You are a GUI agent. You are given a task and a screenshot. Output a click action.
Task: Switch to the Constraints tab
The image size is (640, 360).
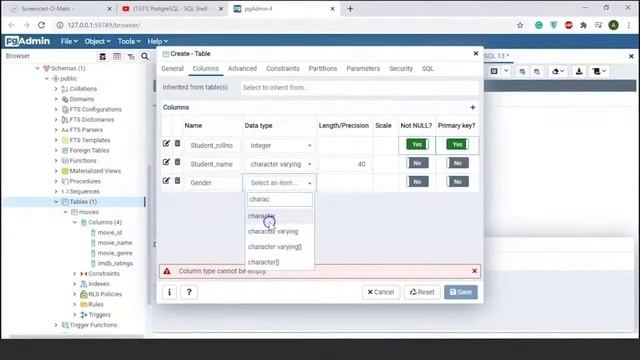click(x=282, y=69)
